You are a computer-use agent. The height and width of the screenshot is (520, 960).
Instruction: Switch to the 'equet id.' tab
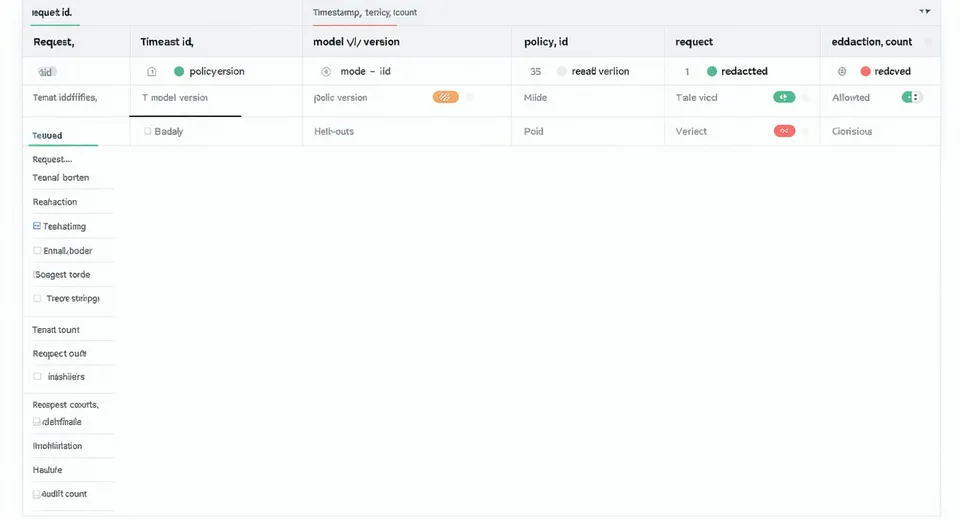[x=51, y=12]
